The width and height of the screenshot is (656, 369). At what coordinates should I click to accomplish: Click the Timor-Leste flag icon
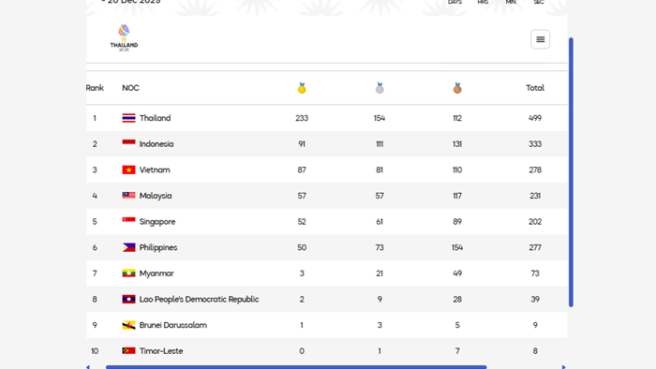pos(129,351)
